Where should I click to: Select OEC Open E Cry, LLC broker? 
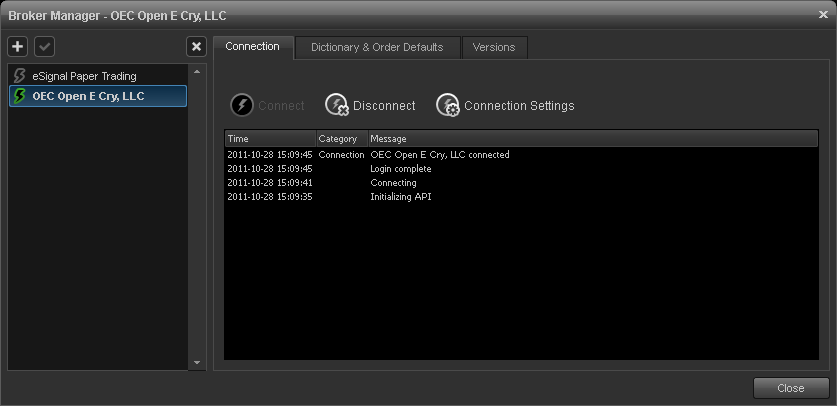point(98,96)
